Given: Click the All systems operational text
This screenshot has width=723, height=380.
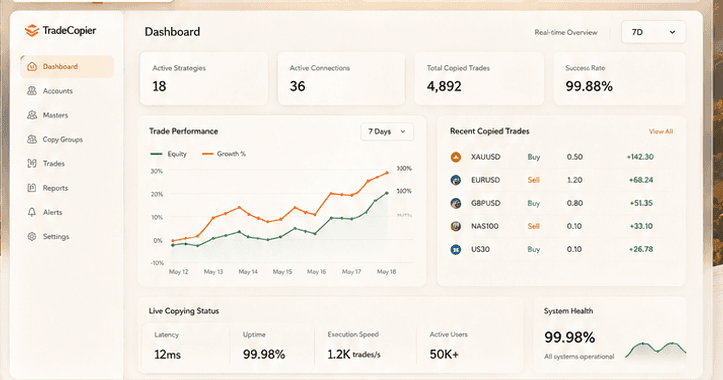Looking at the screenshot, I should point(579,356).
